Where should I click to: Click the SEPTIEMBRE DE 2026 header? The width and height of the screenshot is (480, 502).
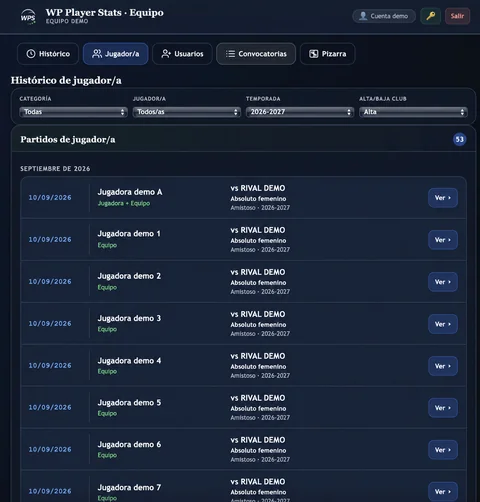(55, 169)
